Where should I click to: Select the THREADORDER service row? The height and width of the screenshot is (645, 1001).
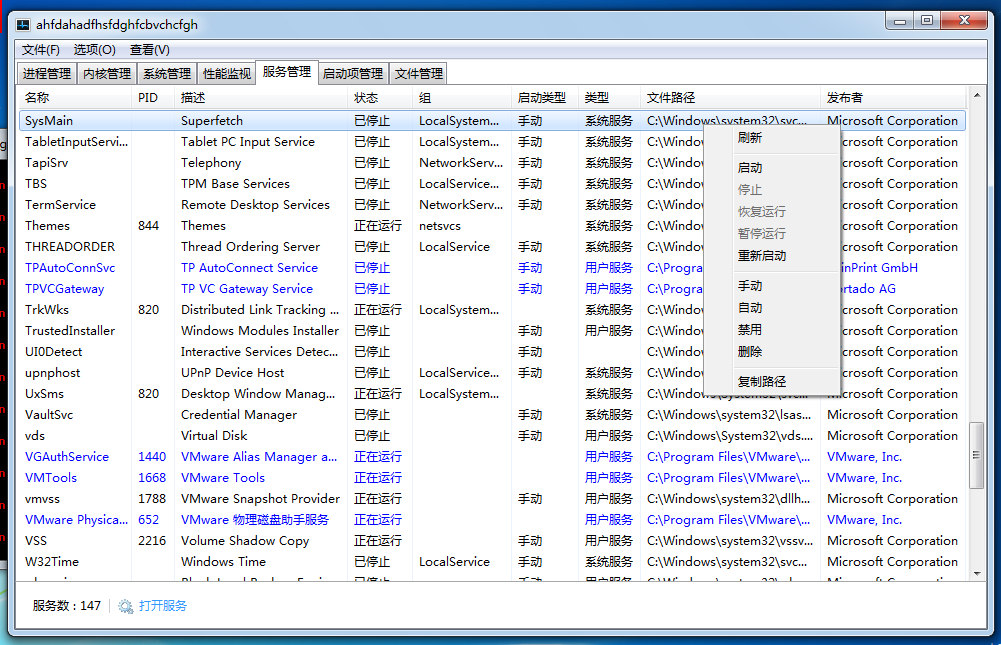pyautogui.click(x=492, y=247)
